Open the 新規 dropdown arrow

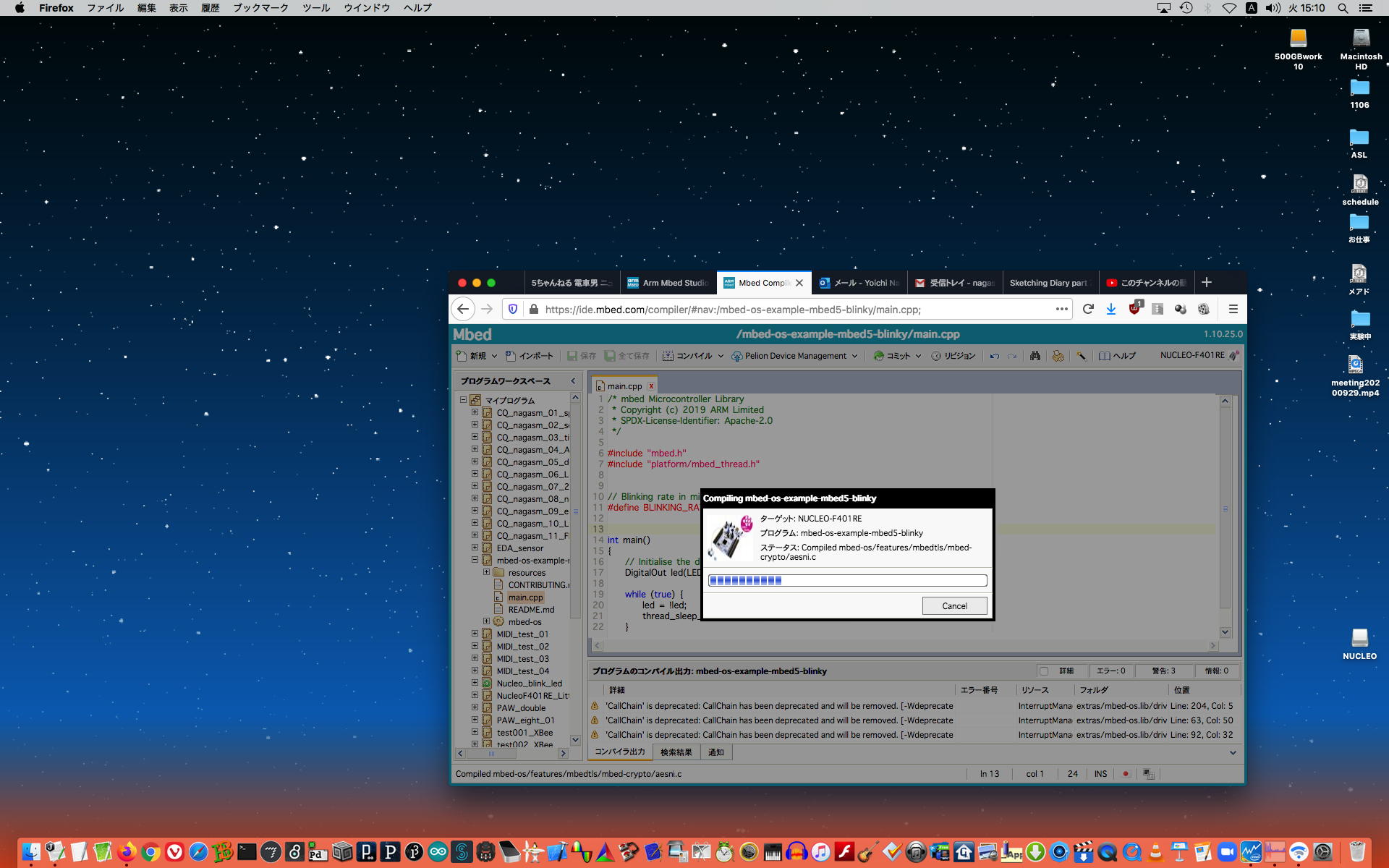point(494,356)
